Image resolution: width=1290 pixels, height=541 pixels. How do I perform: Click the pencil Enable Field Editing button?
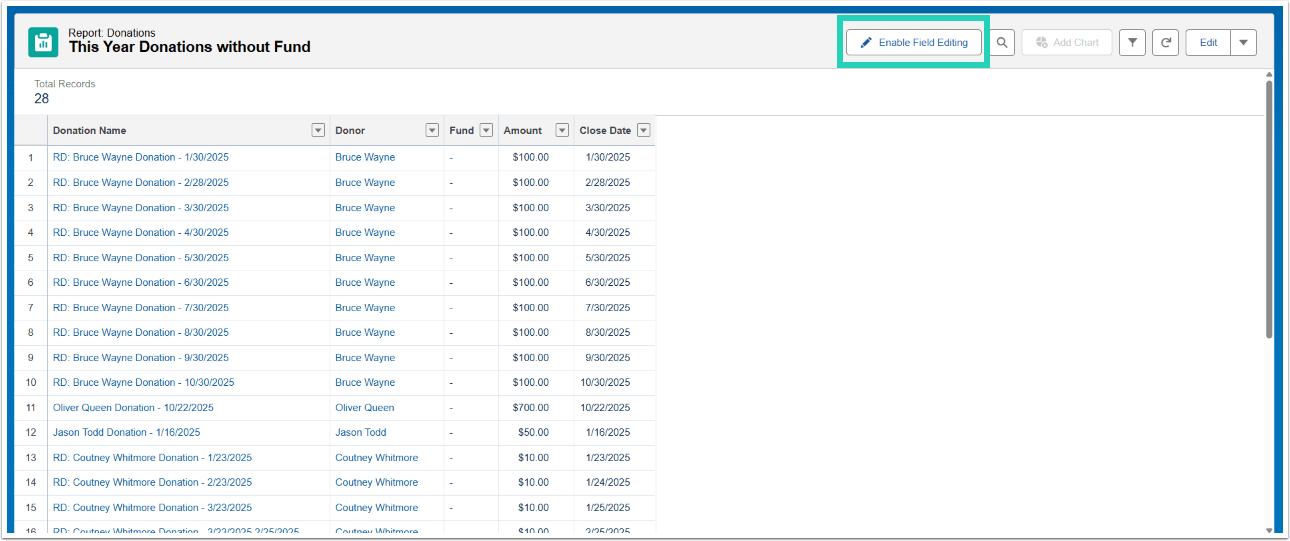(x=914, y=43)
